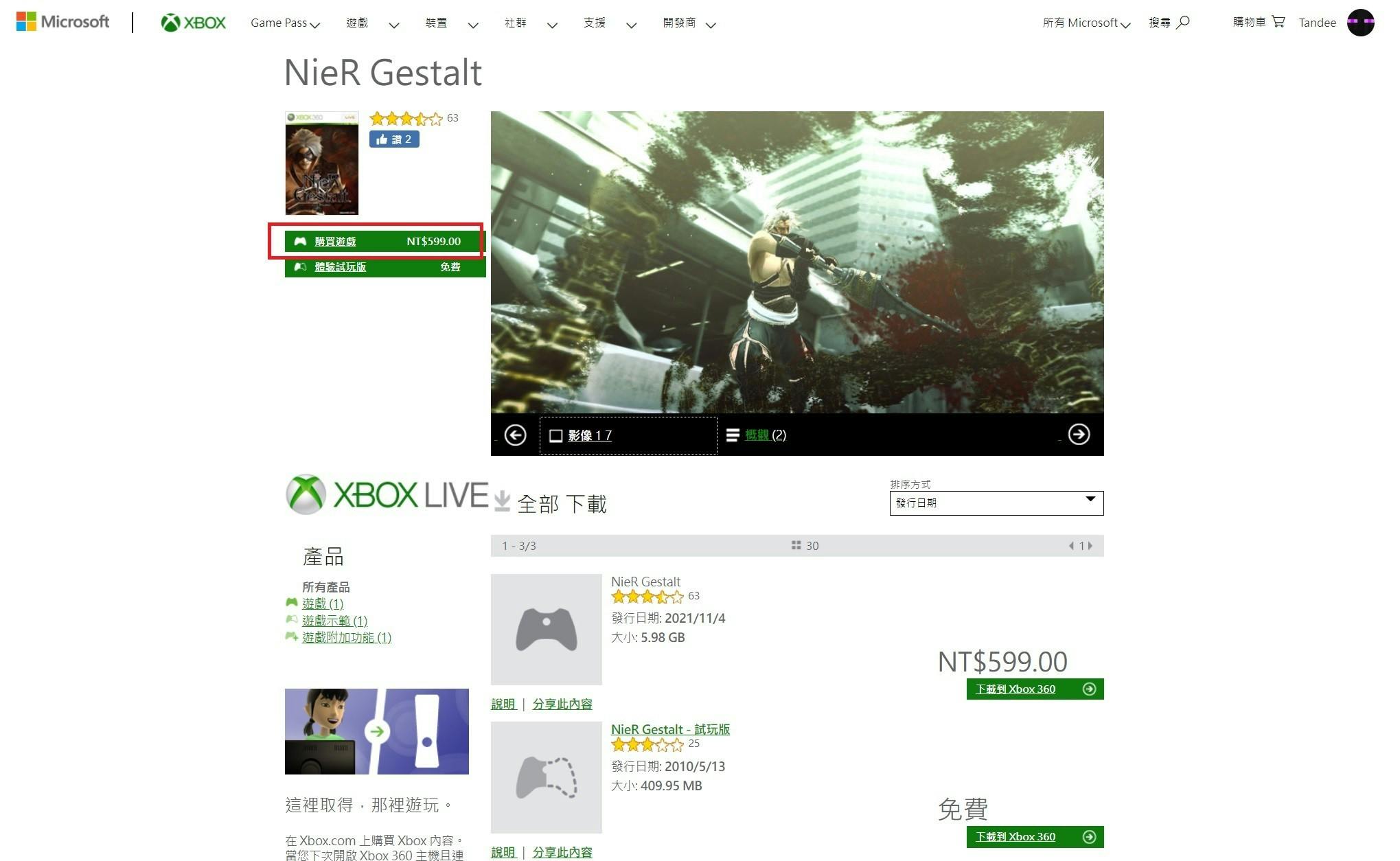Viewport: 1400px width, 861px height.
Task: Click grid view icon showing 30
Action: click(x=796, y=545)
